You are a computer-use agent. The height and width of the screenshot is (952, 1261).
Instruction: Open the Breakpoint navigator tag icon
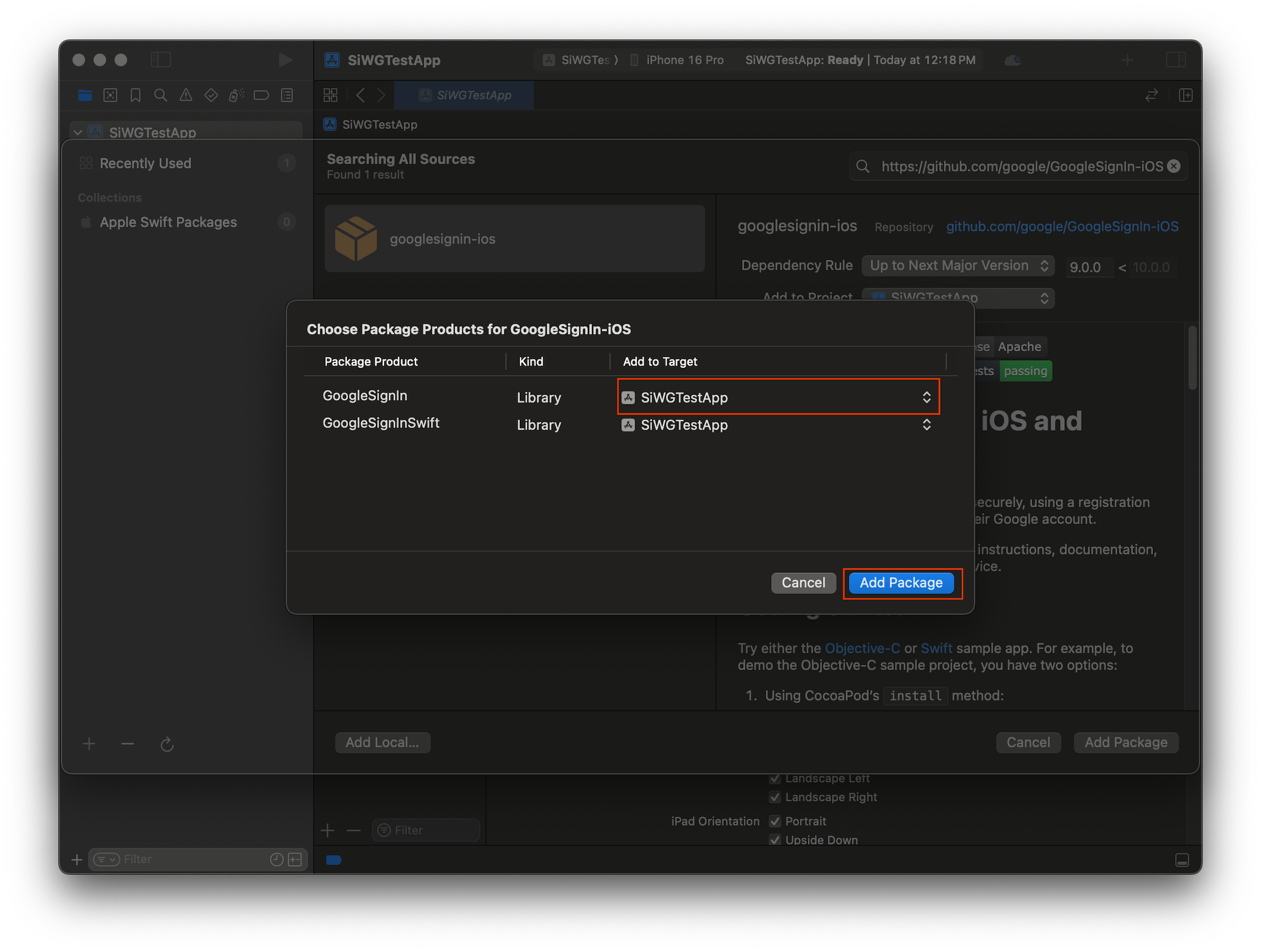261,95
